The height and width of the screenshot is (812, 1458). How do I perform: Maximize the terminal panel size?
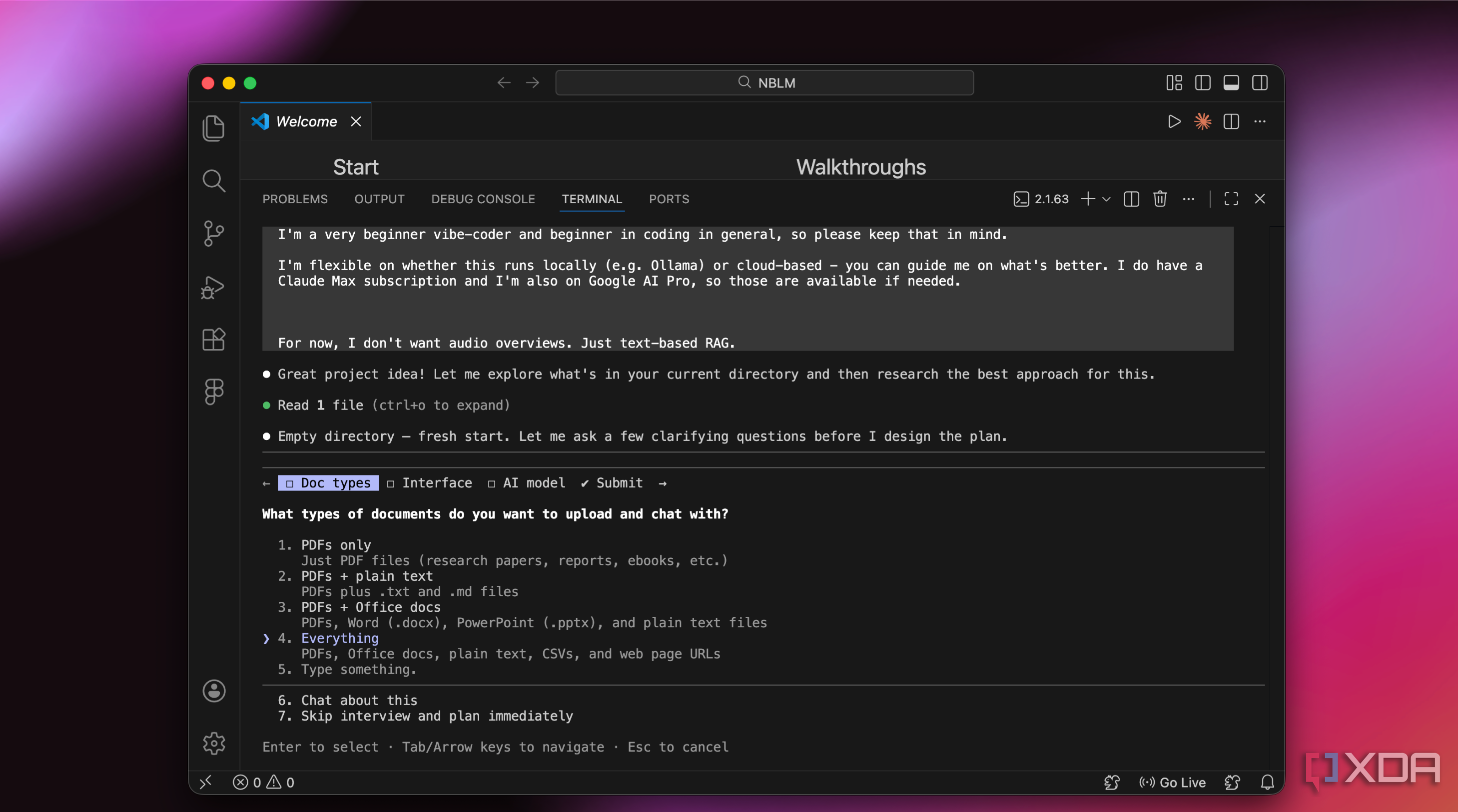coord(1231,199)
